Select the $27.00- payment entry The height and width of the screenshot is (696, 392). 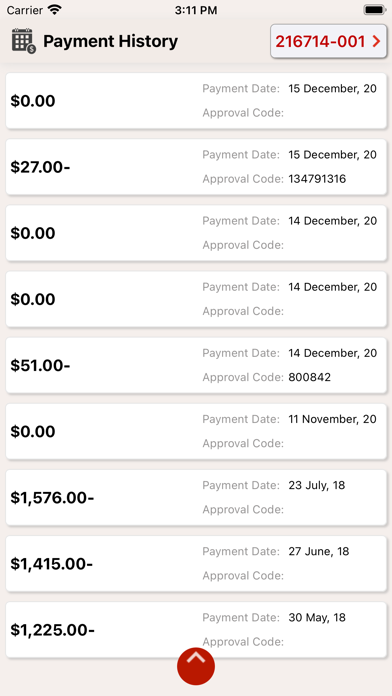[196, 167]
